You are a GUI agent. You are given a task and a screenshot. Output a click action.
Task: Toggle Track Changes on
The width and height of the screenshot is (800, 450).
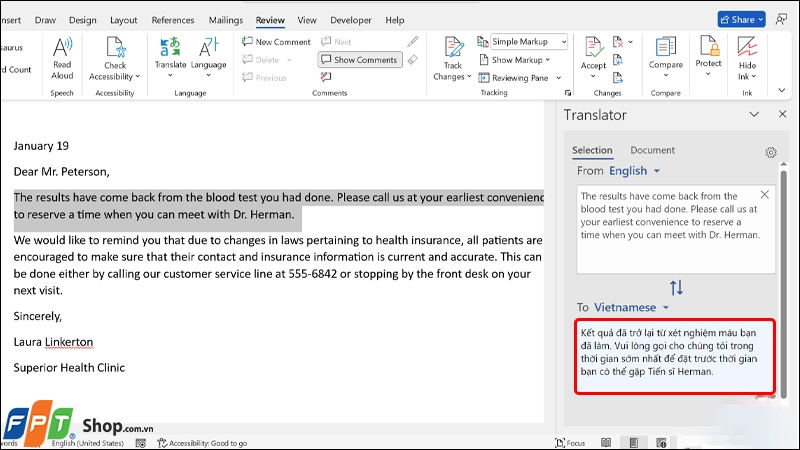pos(452,53)
